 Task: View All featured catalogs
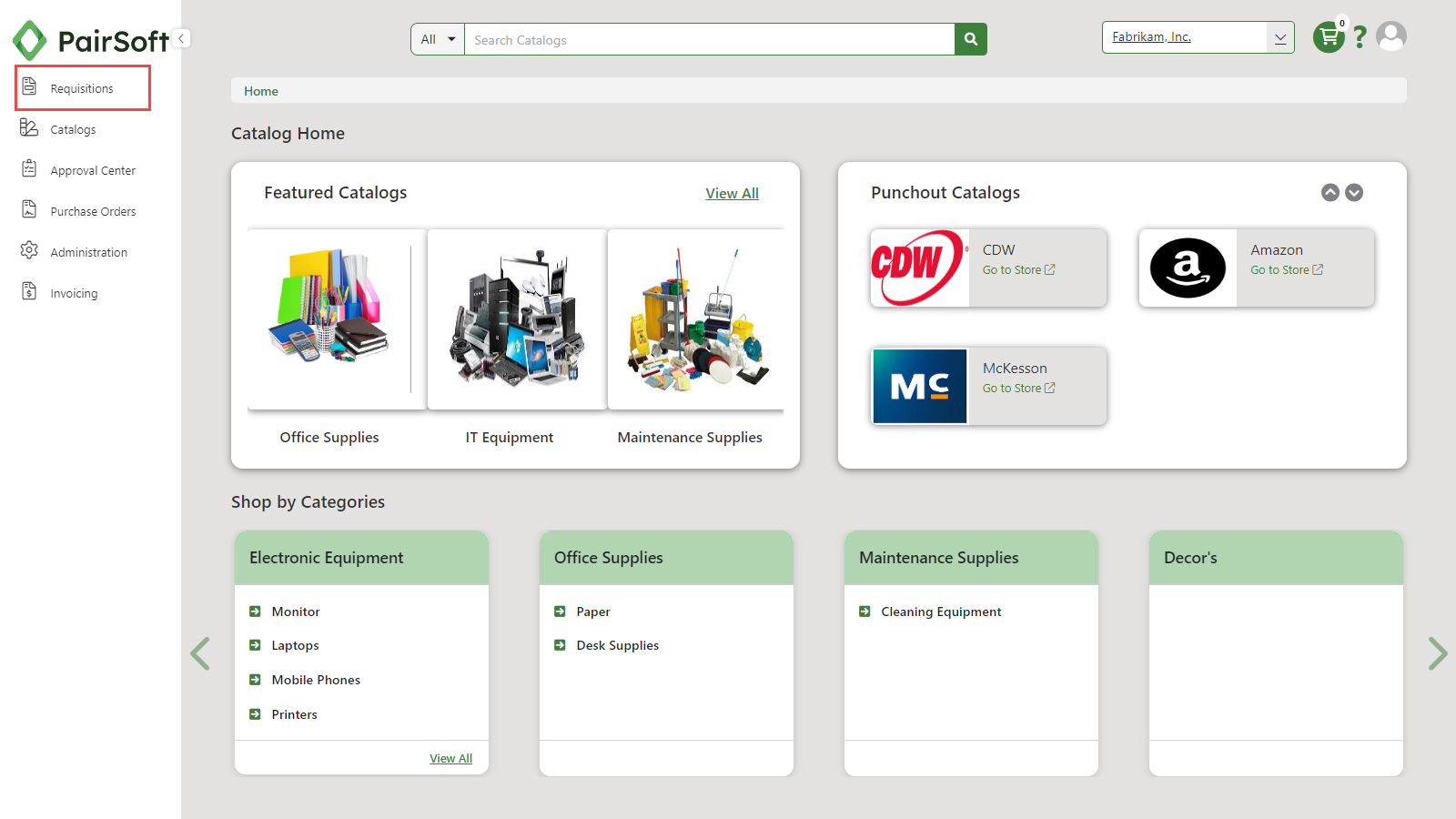[x=732, y=193]
